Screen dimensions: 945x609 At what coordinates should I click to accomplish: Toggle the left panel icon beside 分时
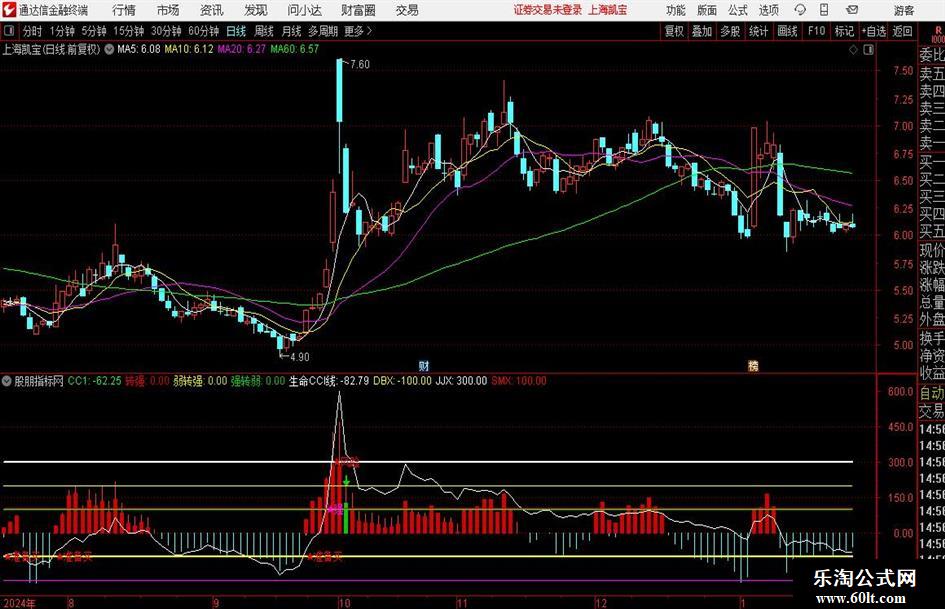pyautogui.click(x=9, y=31)
